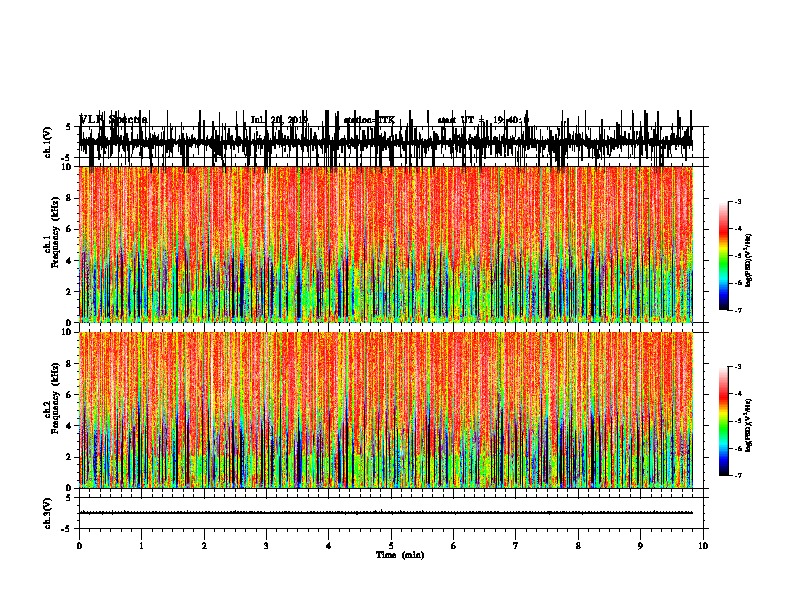Click the ch.2 colorbar 'log(PSD)' unit label
The width and height of the screenshot is (792, 612).
pos(749,425)
